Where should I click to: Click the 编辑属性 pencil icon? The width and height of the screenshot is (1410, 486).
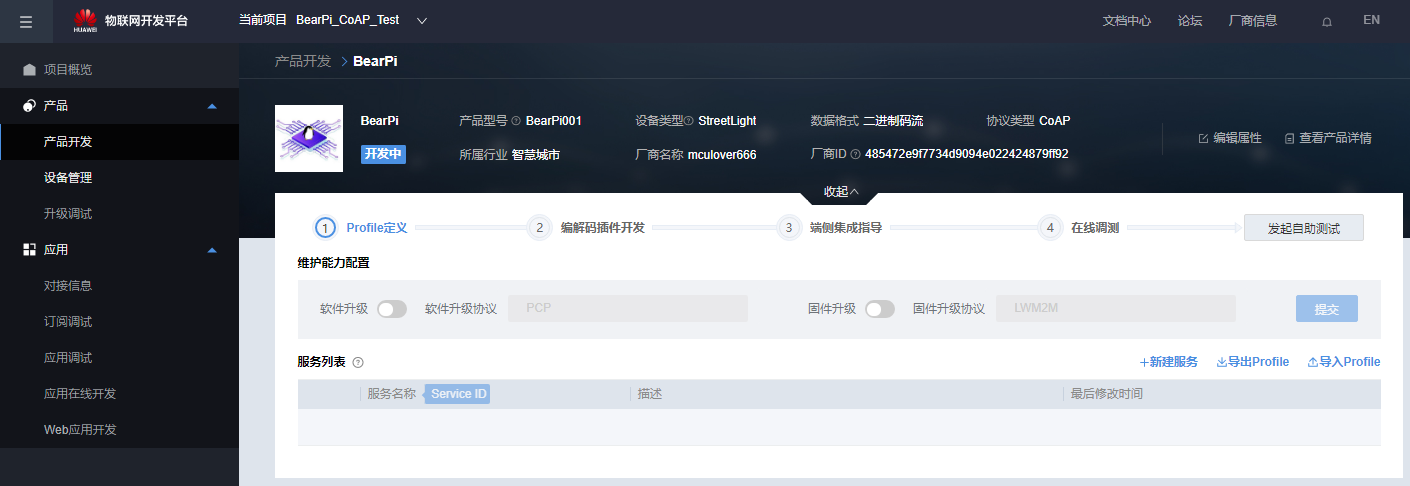1203,138
